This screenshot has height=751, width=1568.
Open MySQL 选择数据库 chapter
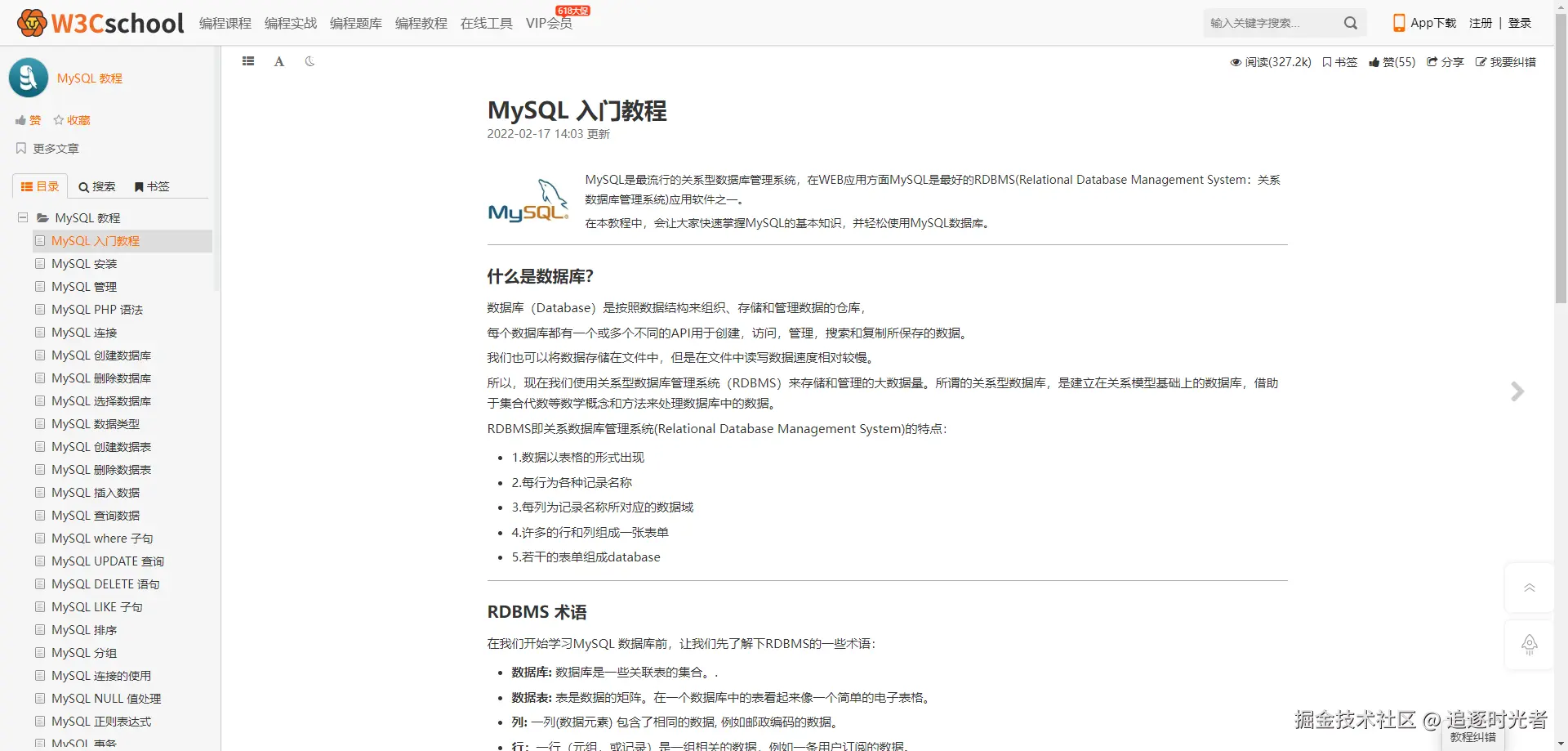(x=101, y=401)
